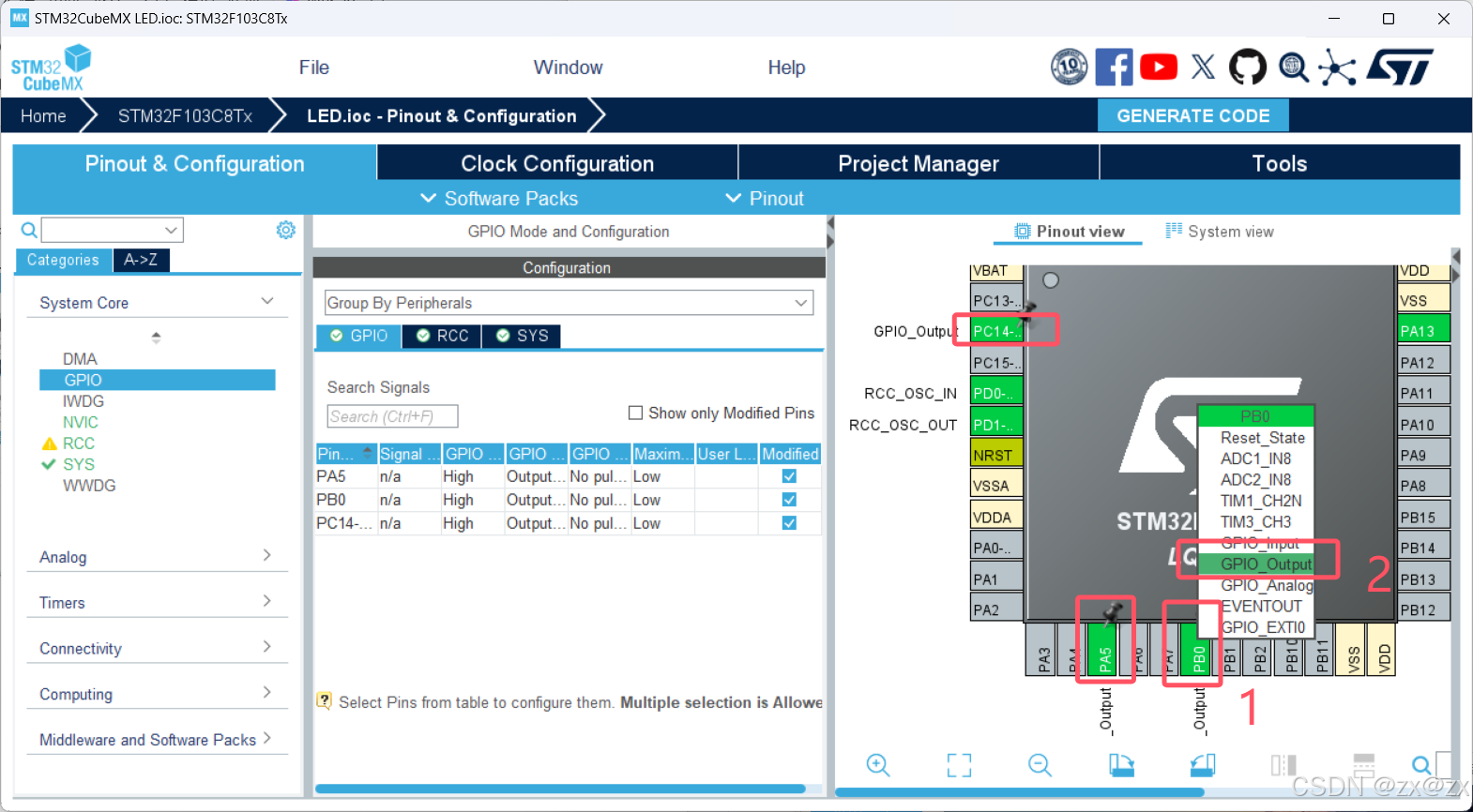Fit the chip to the pinout window
The image size is (1473, 812).
(x=959, y=765)
